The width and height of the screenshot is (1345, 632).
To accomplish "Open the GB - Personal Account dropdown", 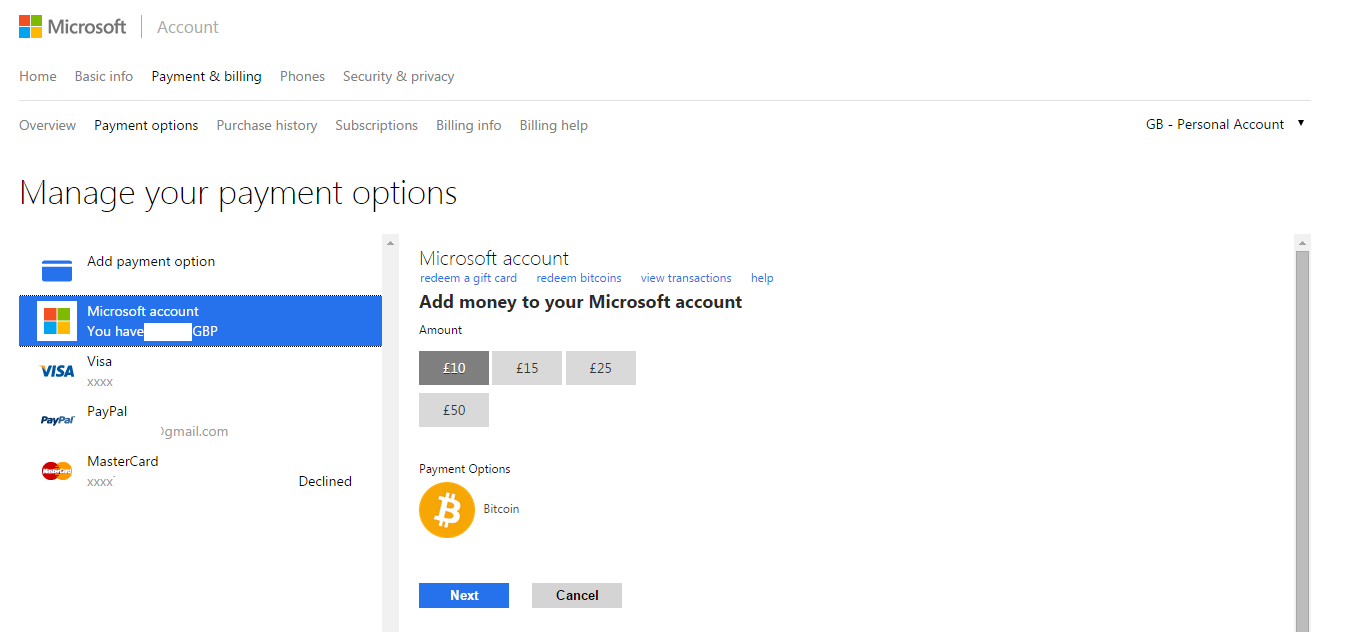I will click(x=1225, y=124).
